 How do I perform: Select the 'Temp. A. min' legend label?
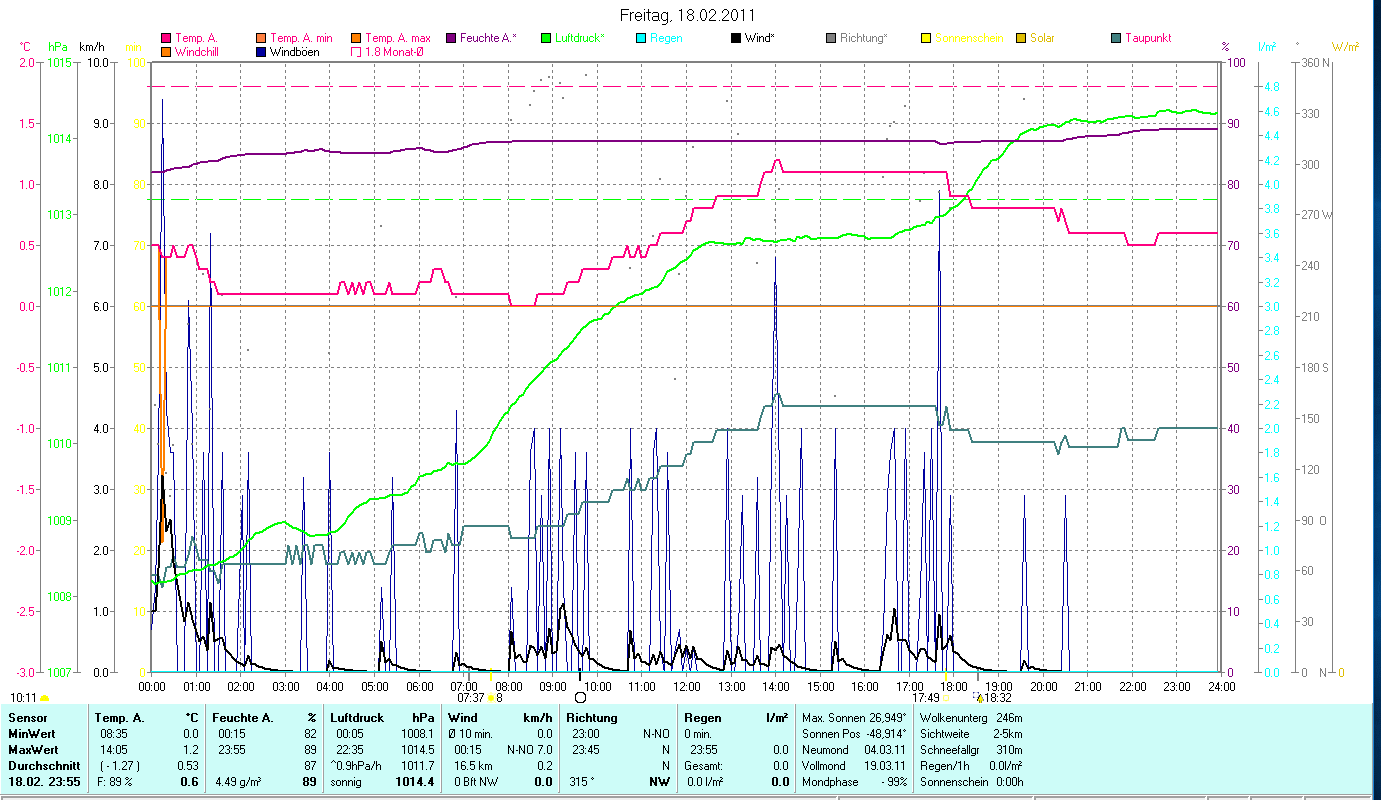pyautogui.click(x=301, y=38)
